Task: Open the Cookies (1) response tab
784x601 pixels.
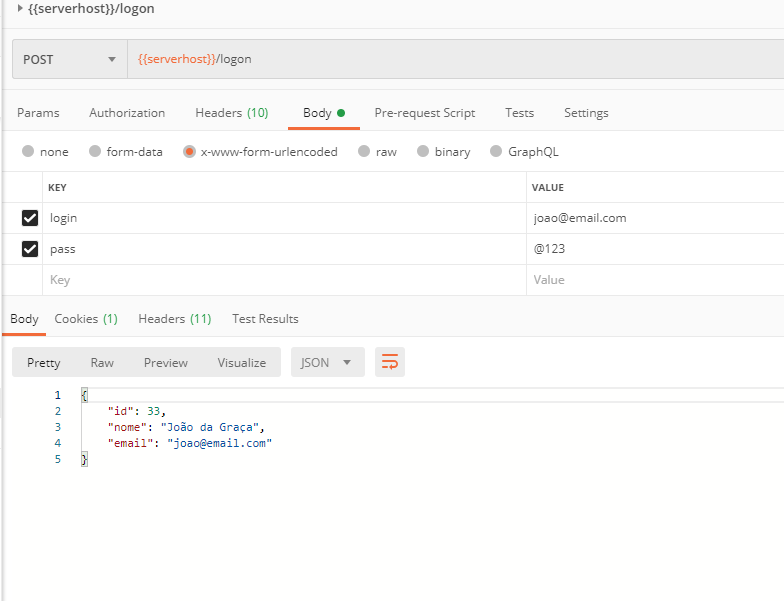Action: coord(86,319)
